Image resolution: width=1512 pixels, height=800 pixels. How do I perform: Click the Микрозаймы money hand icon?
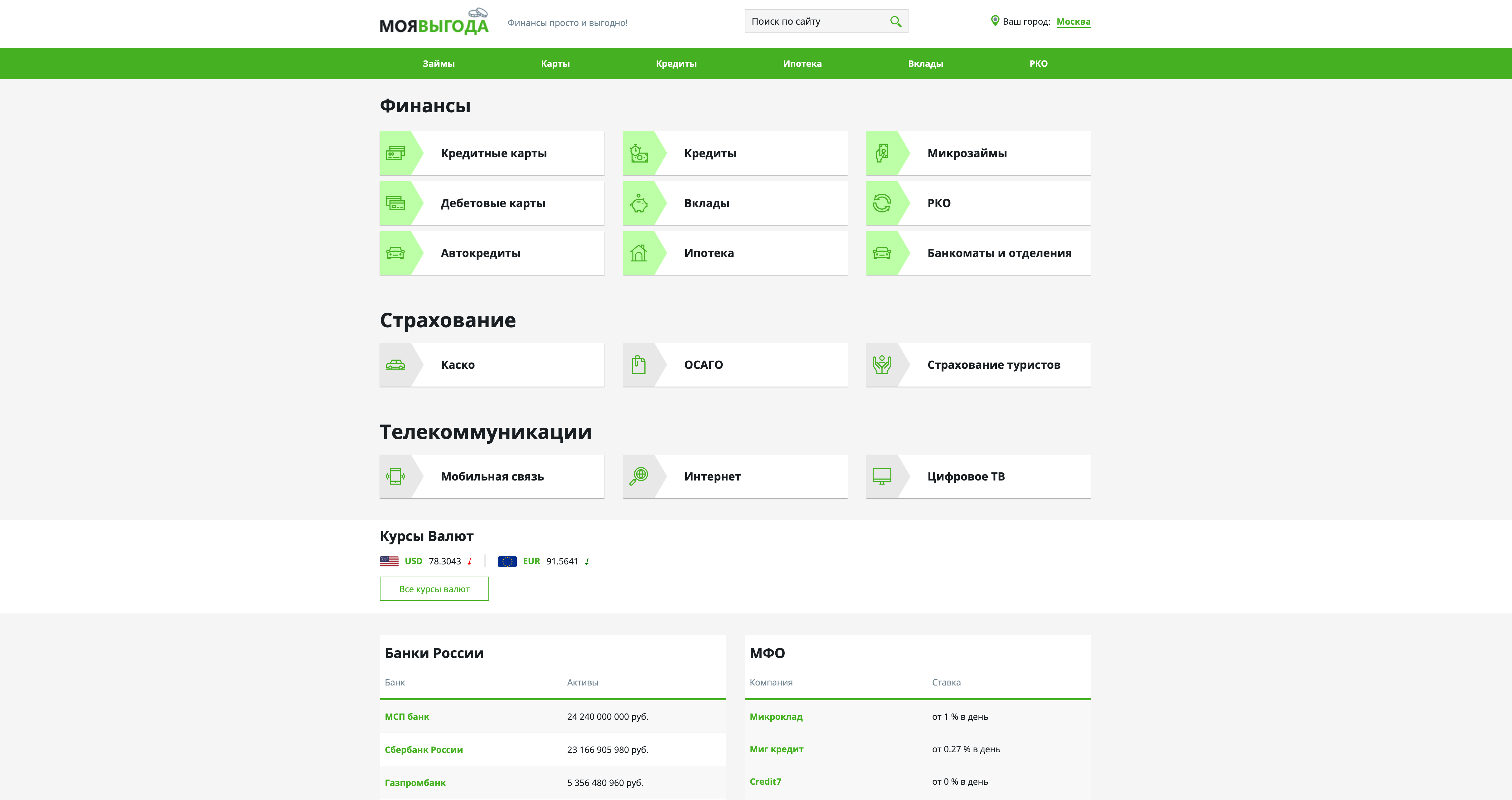tap(882, 153)
